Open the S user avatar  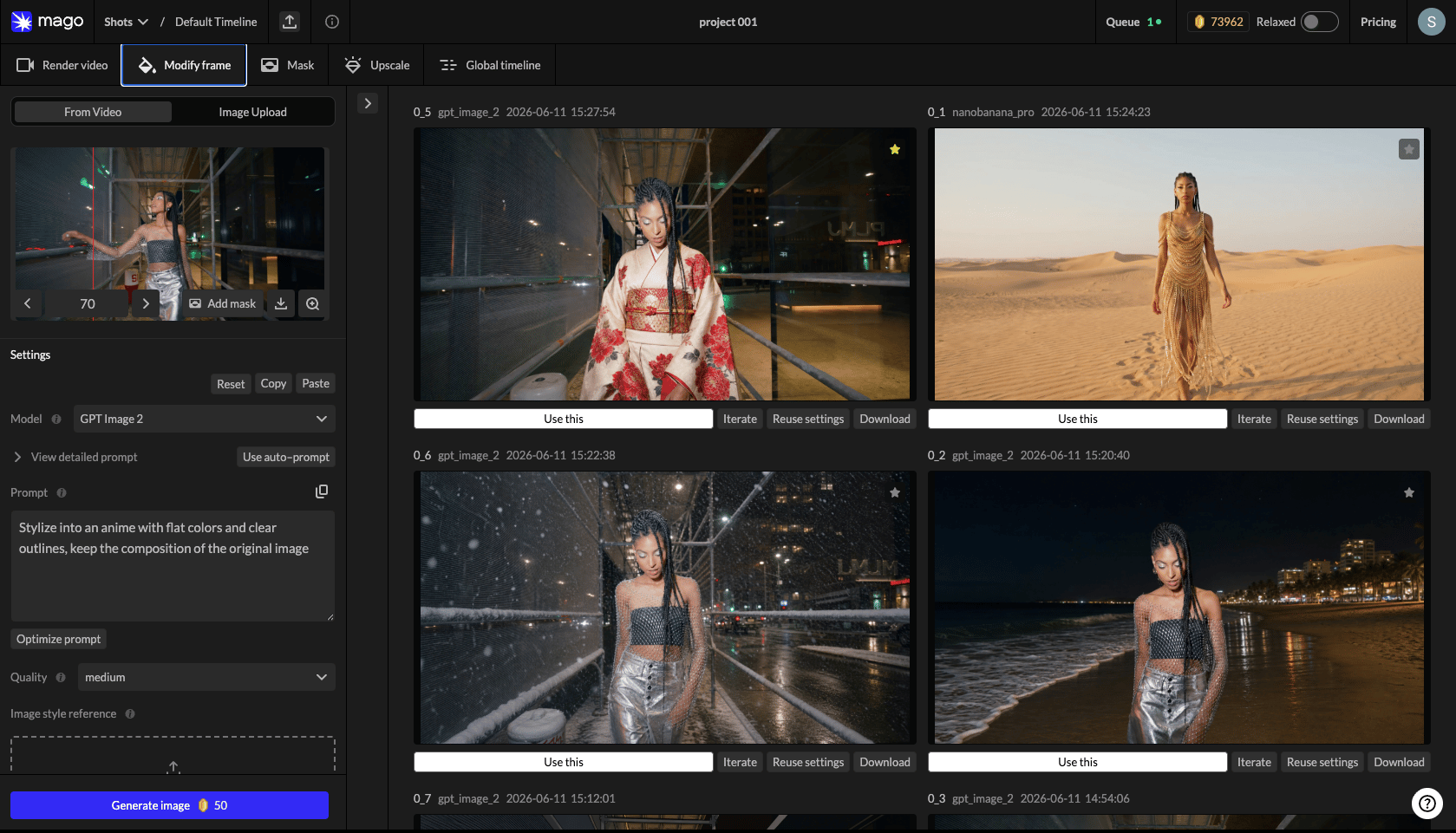point(1431,22)
